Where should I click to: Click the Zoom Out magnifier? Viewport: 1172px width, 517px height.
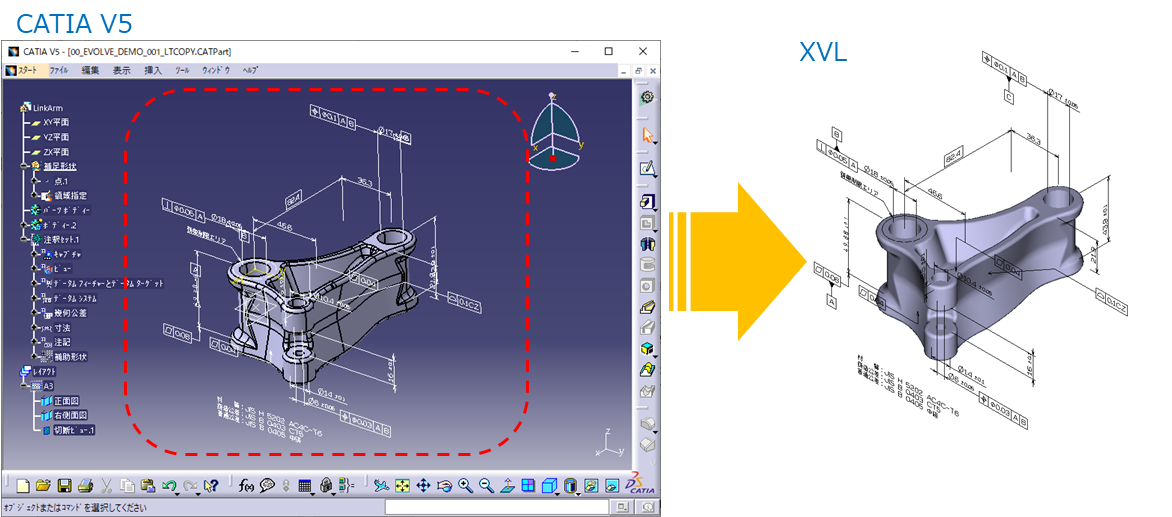click(487, 486)
